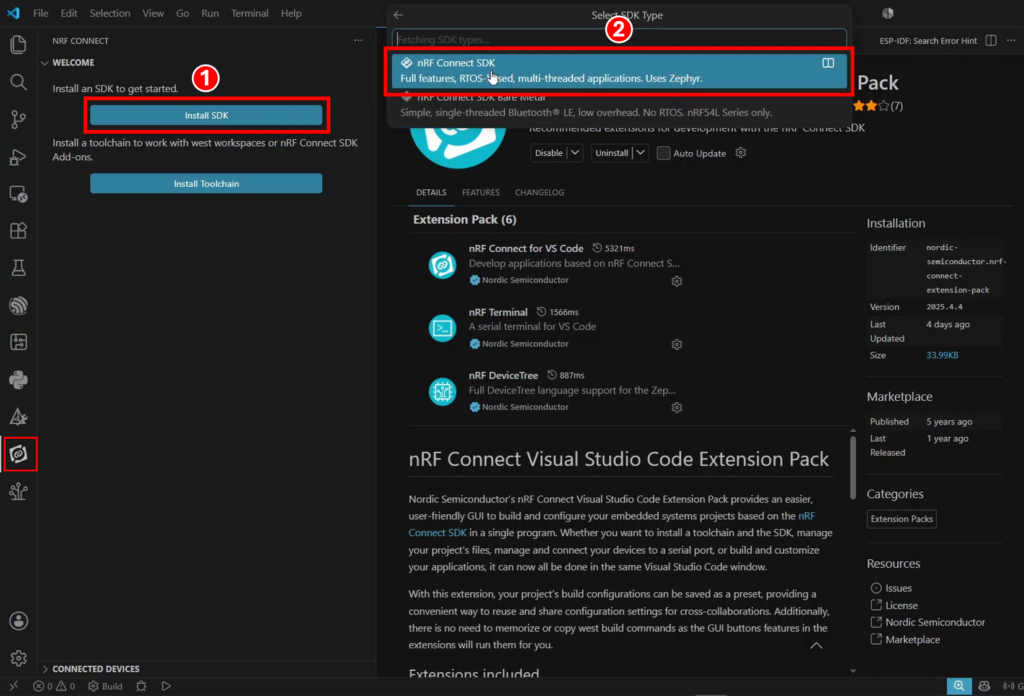Open the Uninstall dropdown arrow

641,153
